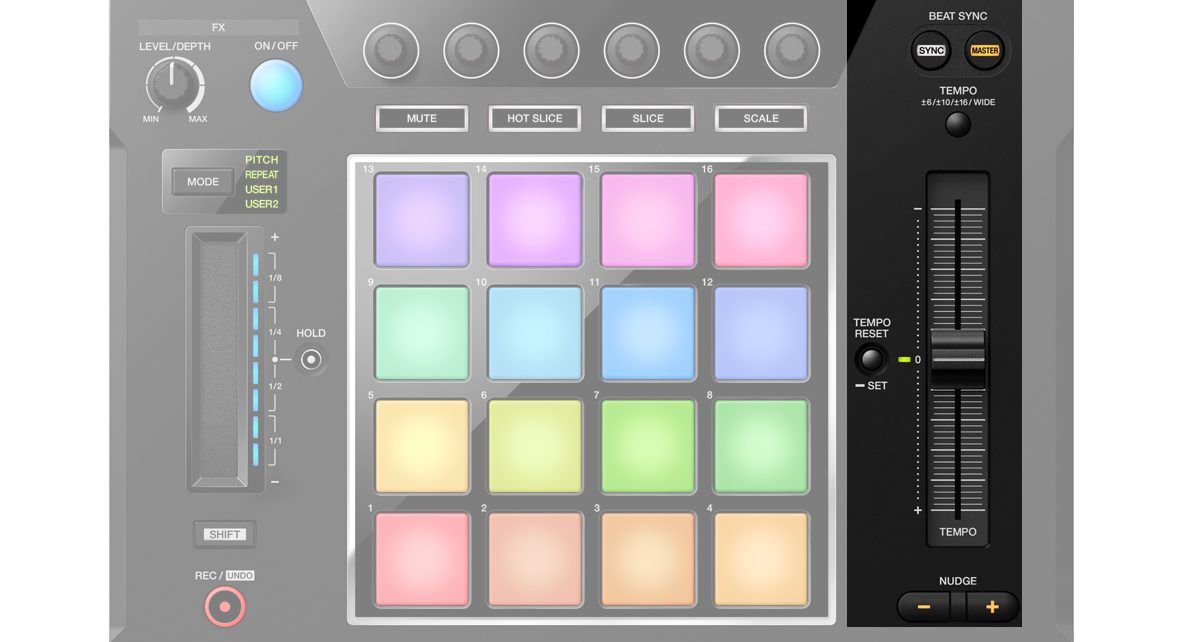Tap performance pad 5

pyautogui.click(x=422, y=446)
